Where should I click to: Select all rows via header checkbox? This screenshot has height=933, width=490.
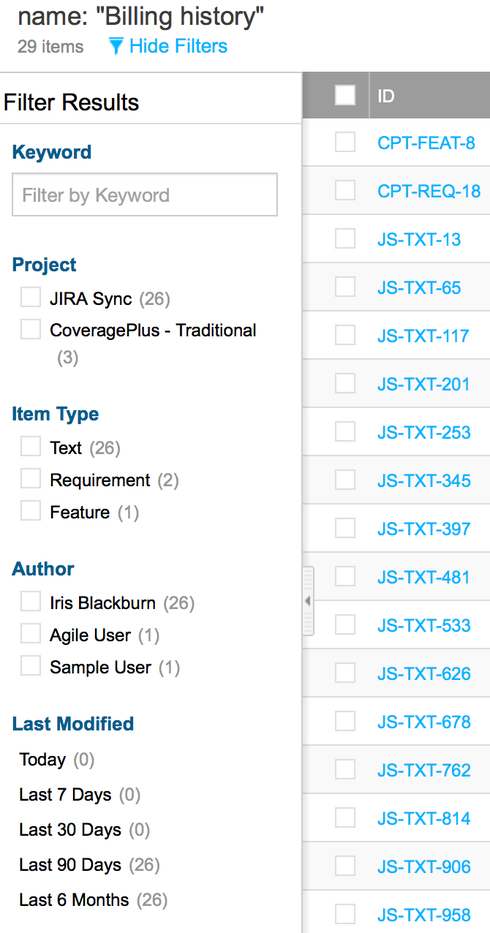click(345, 95)
